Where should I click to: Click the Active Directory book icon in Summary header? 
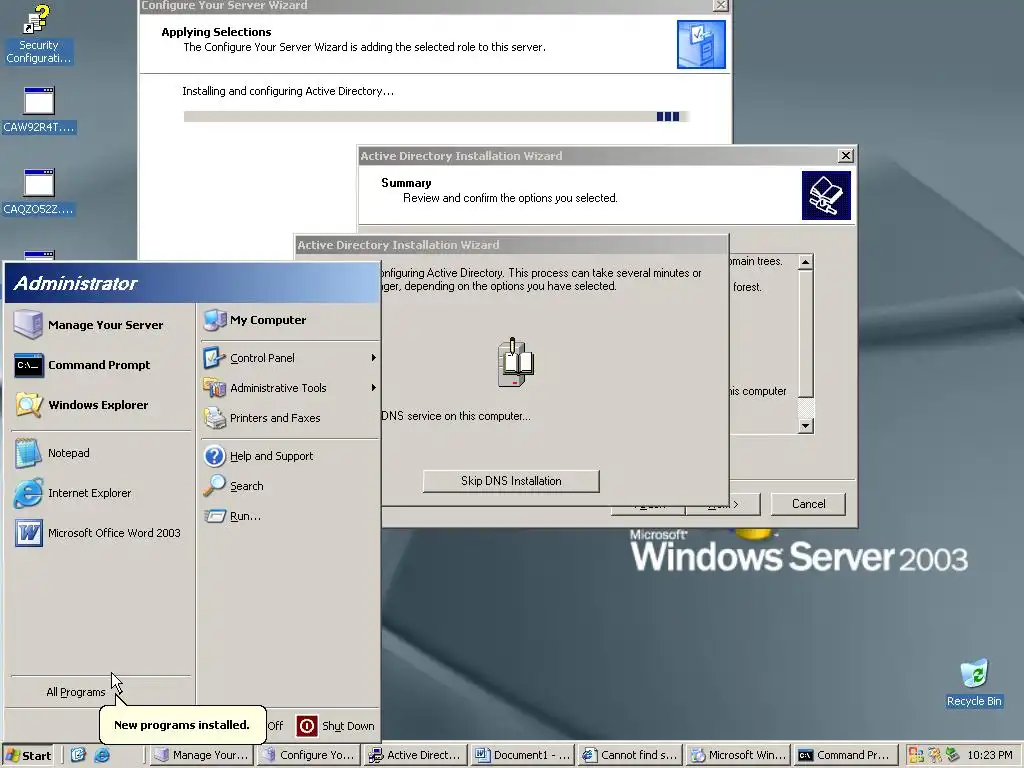click(x=826, y=195)
